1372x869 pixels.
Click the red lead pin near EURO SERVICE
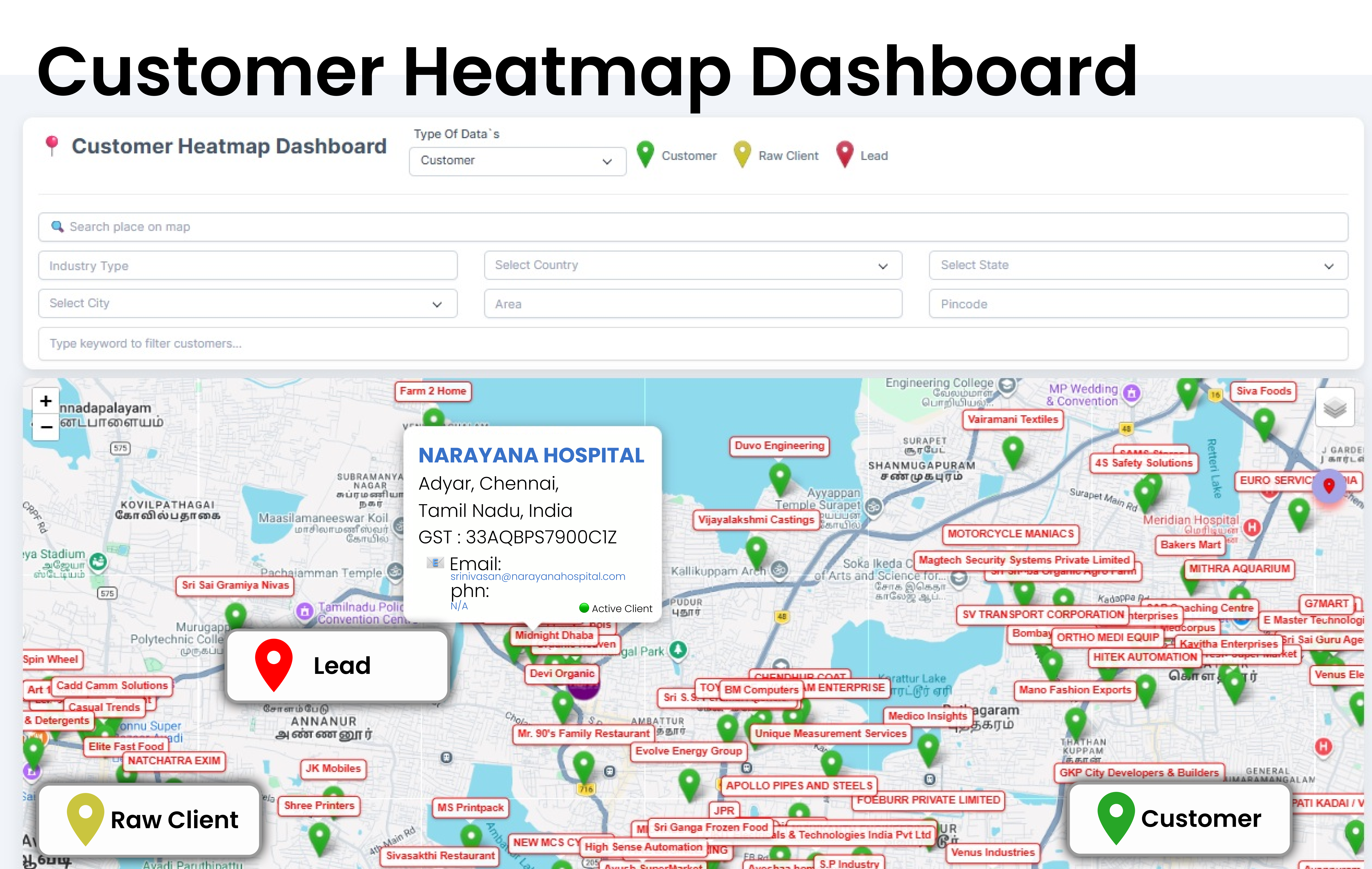tap(1329, 485)
